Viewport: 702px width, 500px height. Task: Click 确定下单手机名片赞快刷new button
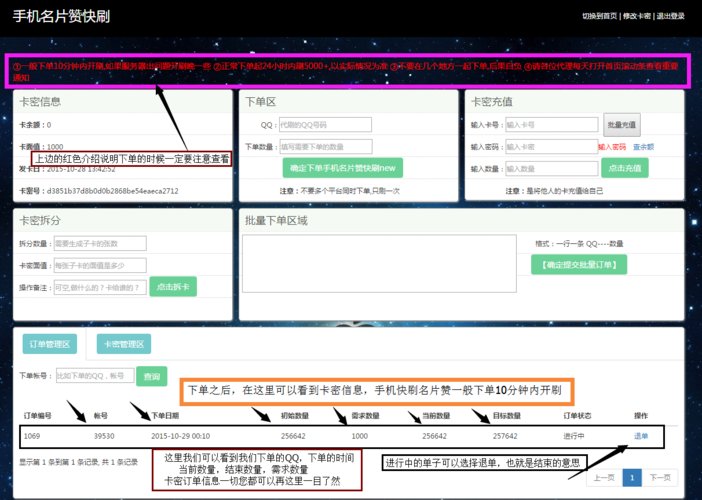pos(342,168)
